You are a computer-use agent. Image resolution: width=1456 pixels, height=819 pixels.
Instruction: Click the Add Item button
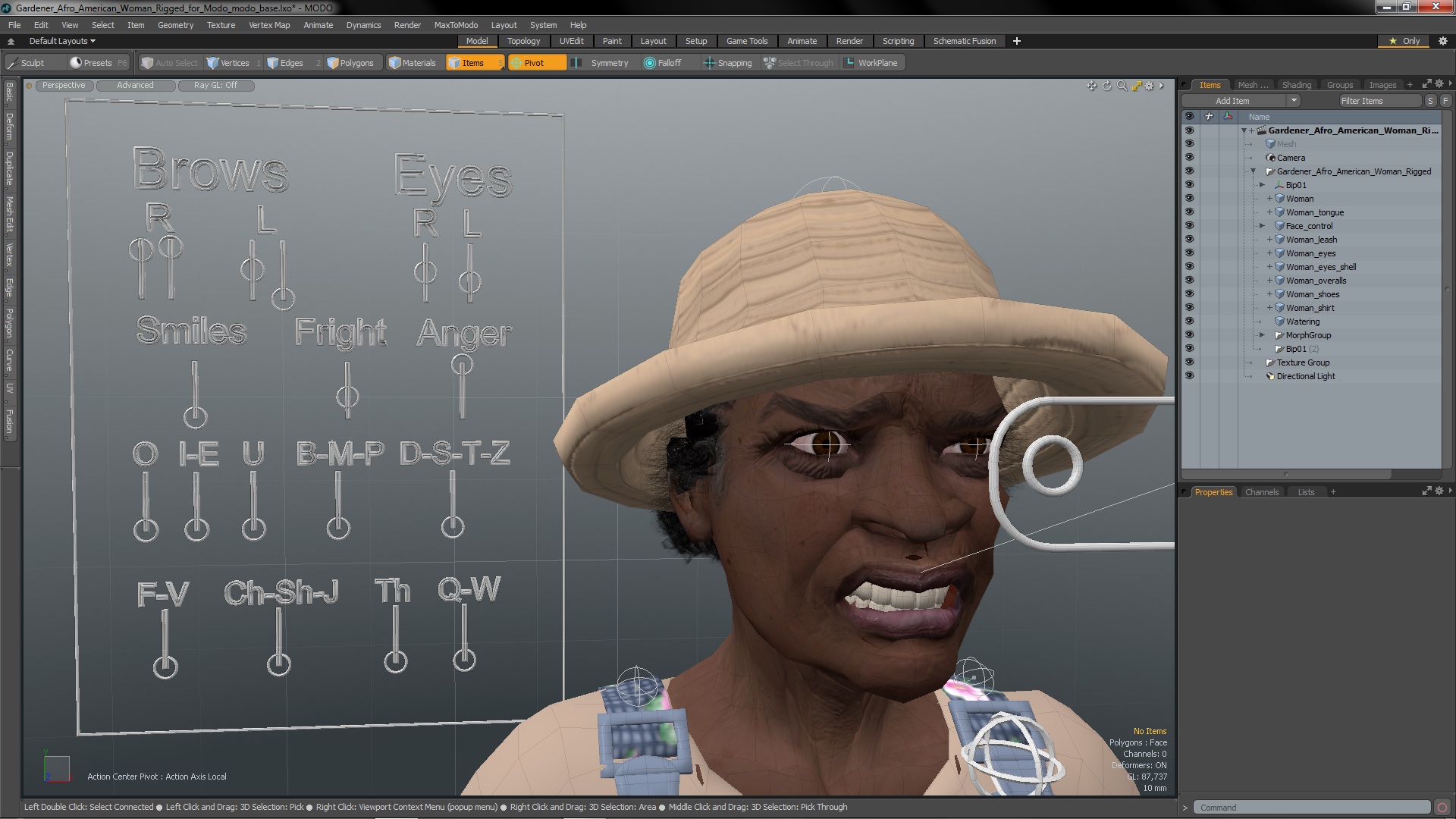(x=1232, y=101)
